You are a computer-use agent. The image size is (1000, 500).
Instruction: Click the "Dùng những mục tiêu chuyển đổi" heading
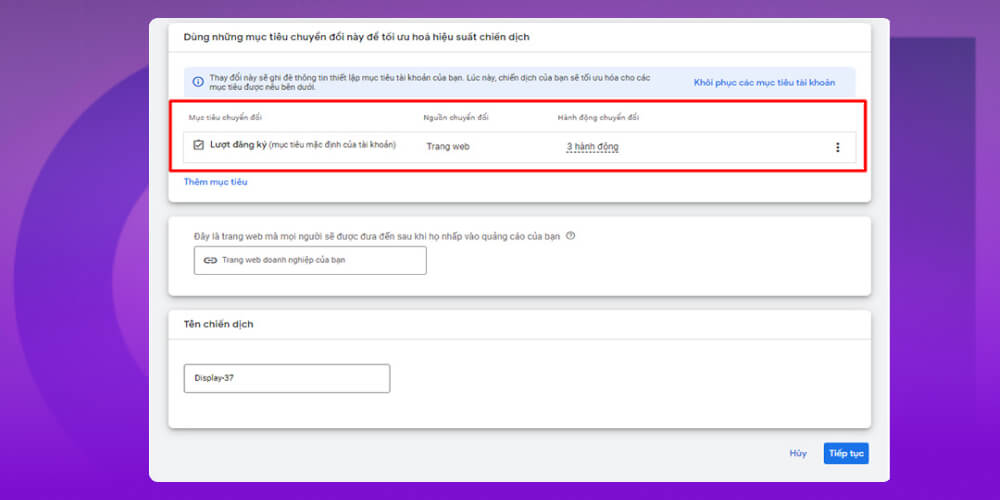[356, 37]
